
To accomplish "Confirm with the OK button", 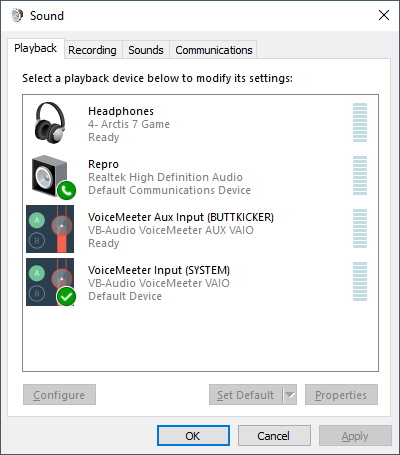I will (193, 436).
